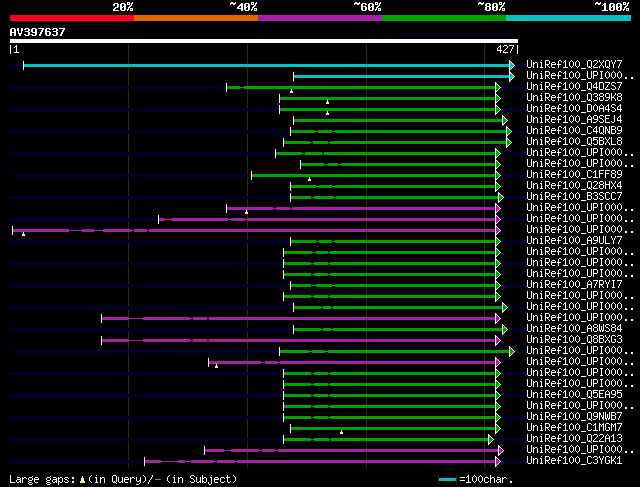Open the UniRef100_D0A4S4 hit label
Viewport: 640px width, 487px height.
(574, 108)
